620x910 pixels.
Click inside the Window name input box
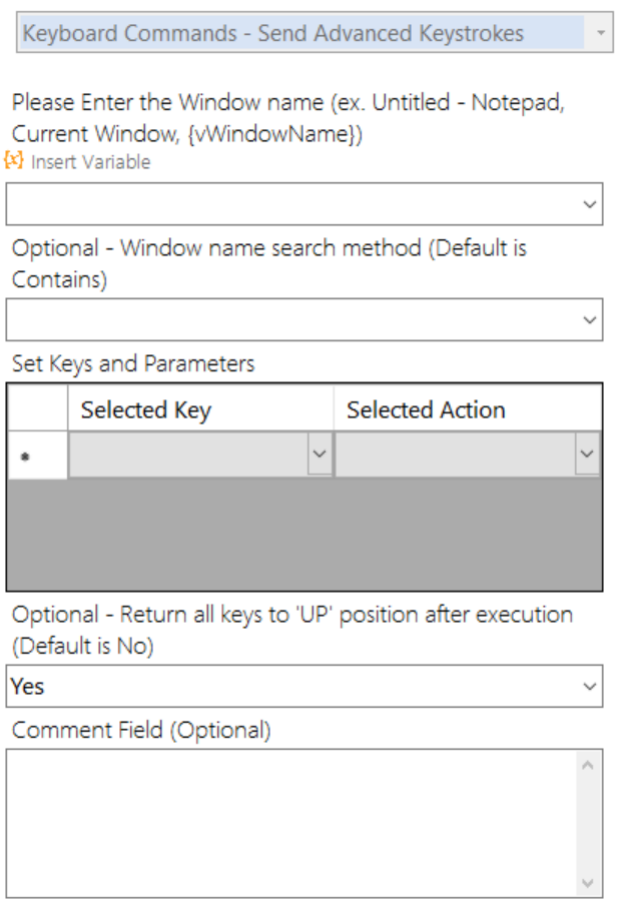pyautogui.click(x=290, y=204)
